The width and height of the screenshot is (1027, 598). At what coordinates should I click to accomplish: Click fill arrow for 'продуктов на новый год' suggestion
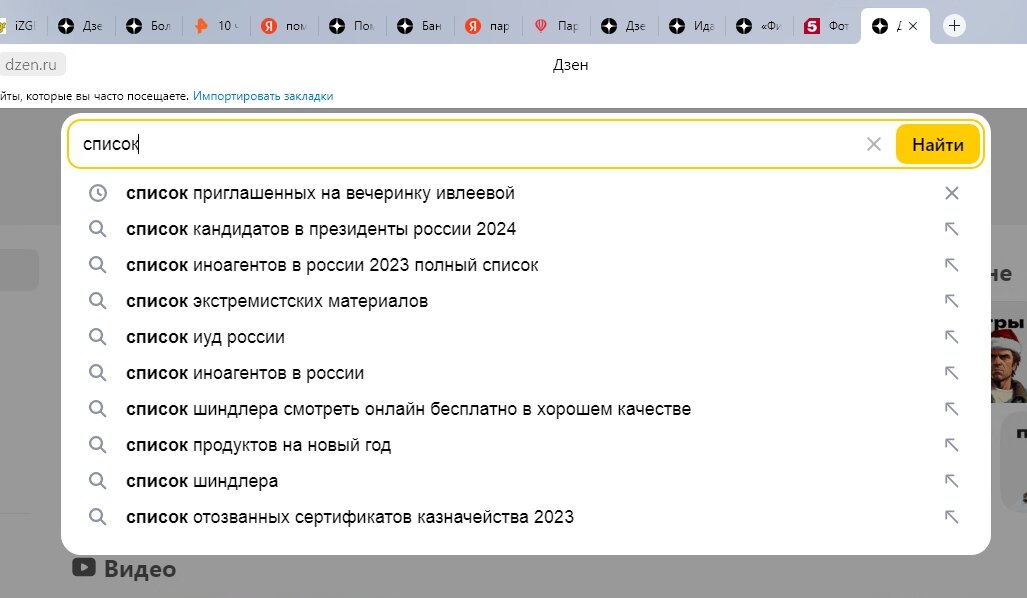951,445
